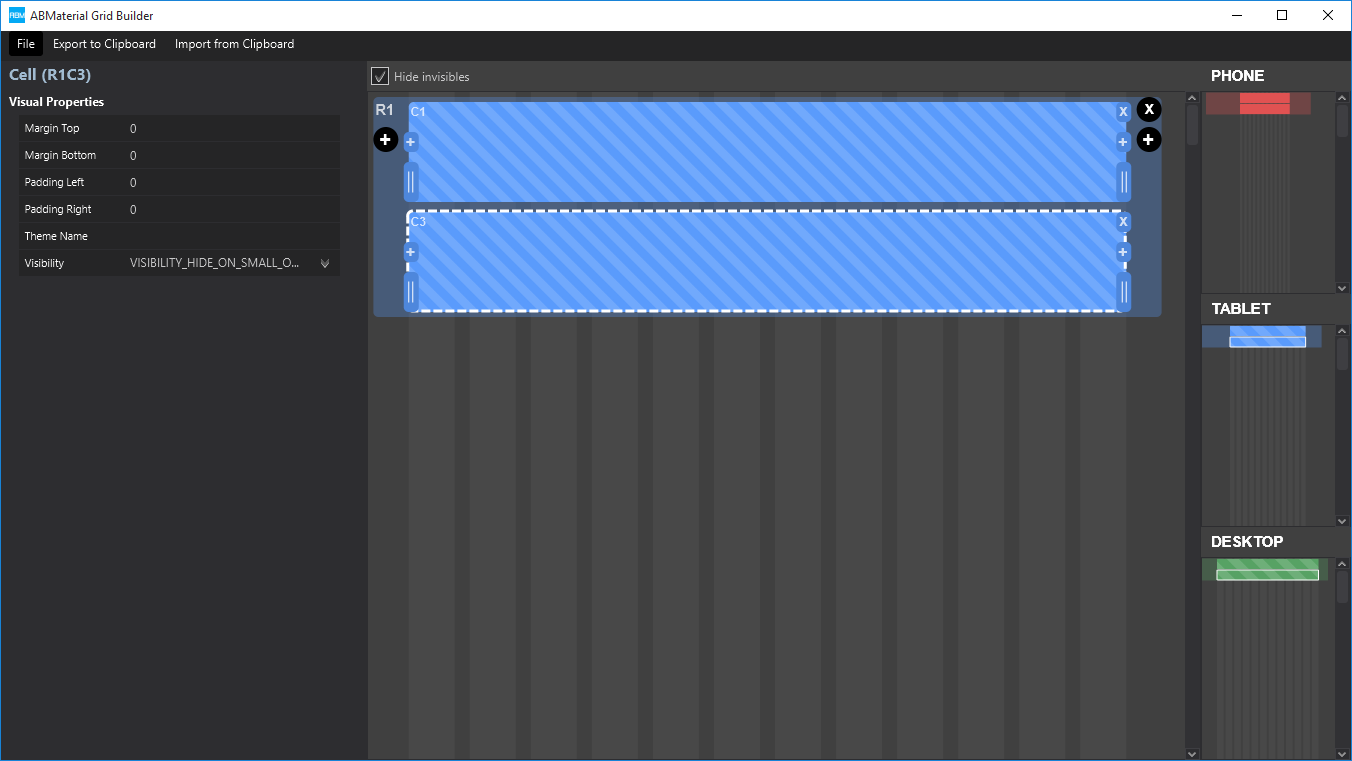Click Import from Clipboard
The height and width of the screenshot is (761, 1352).
tap(234, 43)
